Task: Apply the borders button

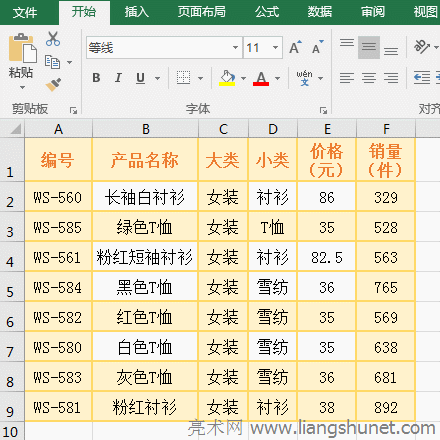Action: 183,78
